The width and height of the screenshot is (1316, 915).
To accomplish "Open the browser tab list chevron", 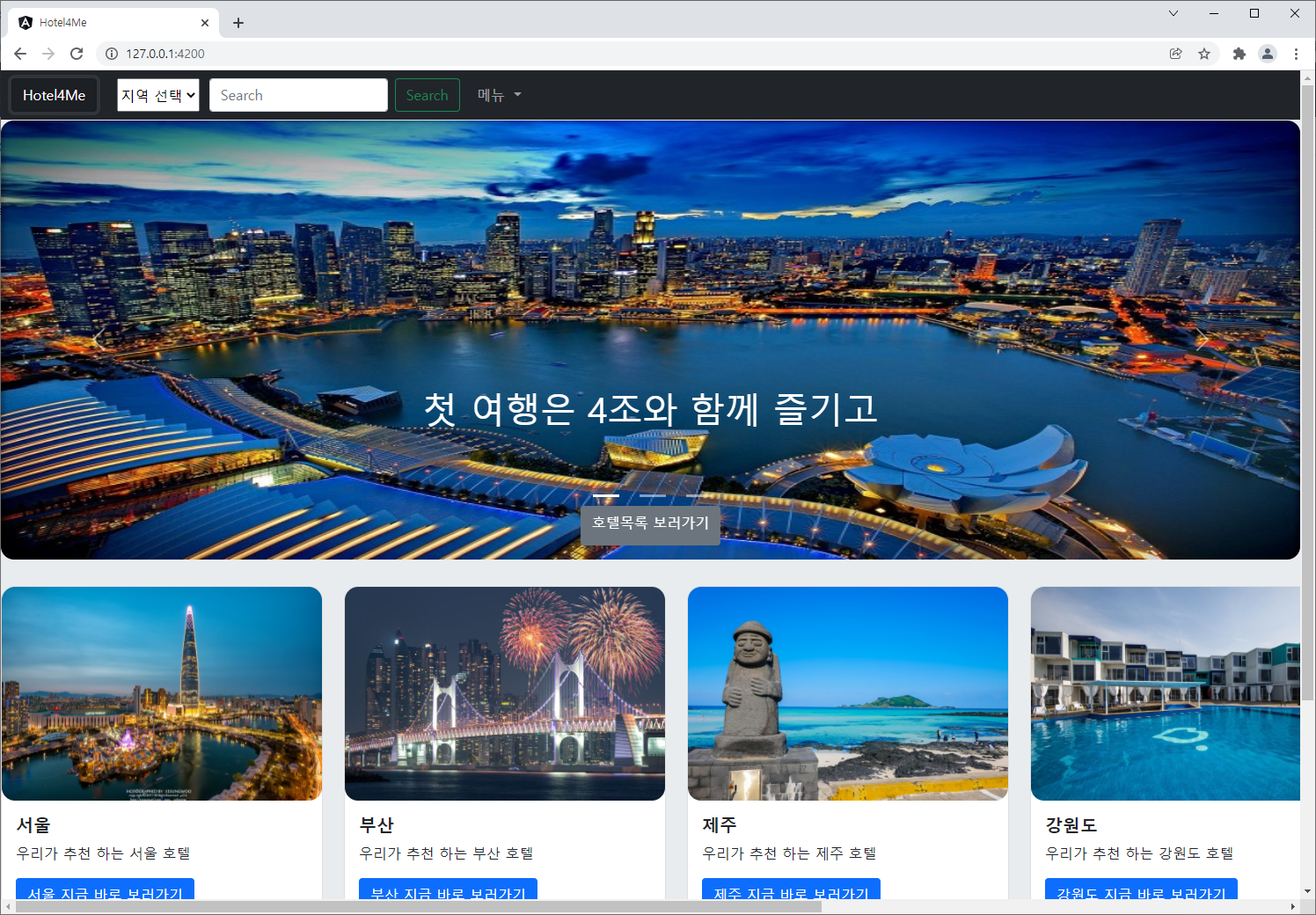I will pos(1173,13).
